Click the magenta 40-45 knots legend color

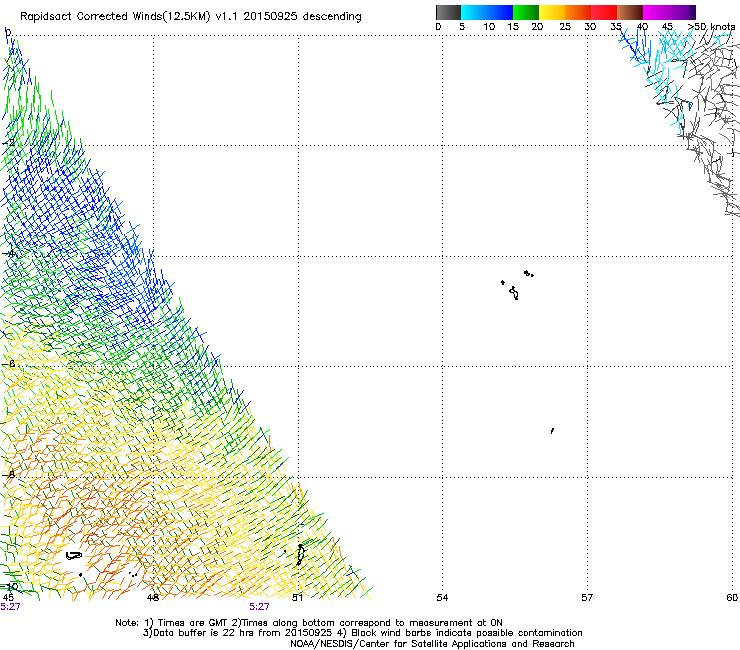coord(656,12)
